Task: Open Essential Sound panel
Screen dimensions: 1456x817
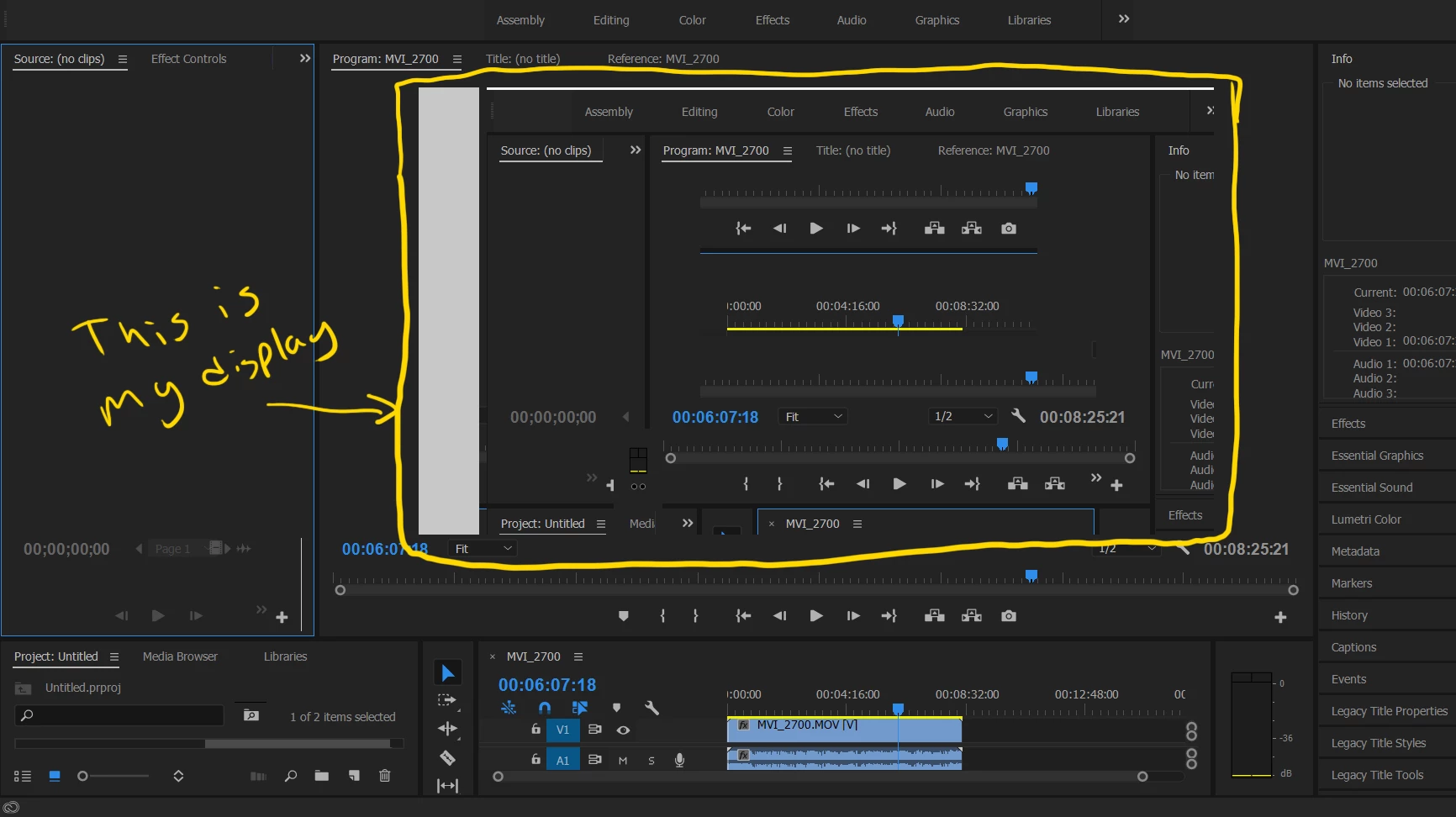Action: coord(1372,488)
